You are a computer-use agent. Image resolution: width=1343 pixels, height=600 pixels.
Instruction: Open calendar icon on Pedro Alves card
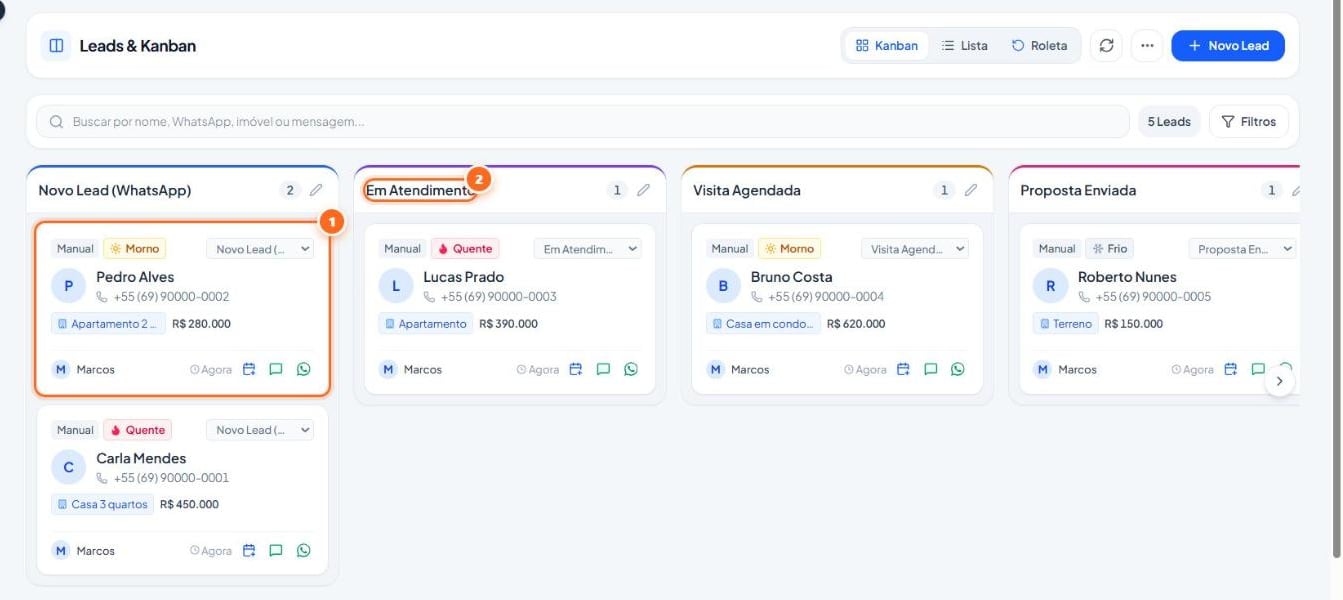click(249, 369)
